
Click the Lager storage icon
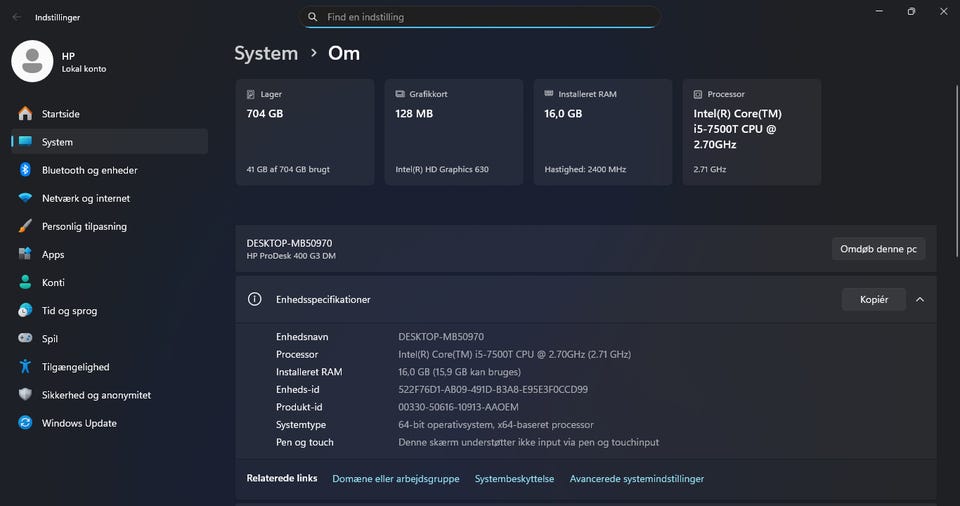250,94
